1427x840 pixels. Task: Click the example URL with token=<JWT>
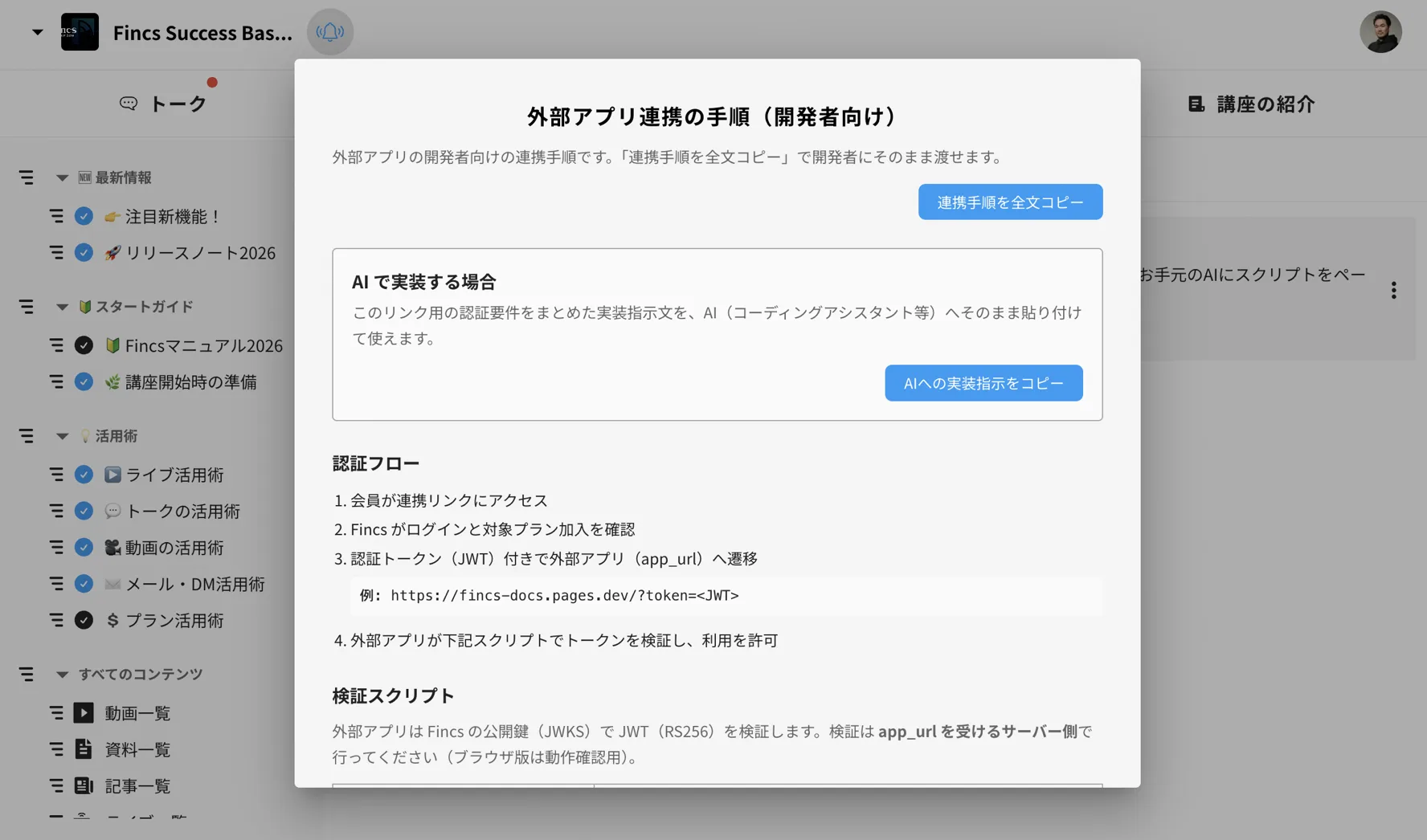[565, 596]
